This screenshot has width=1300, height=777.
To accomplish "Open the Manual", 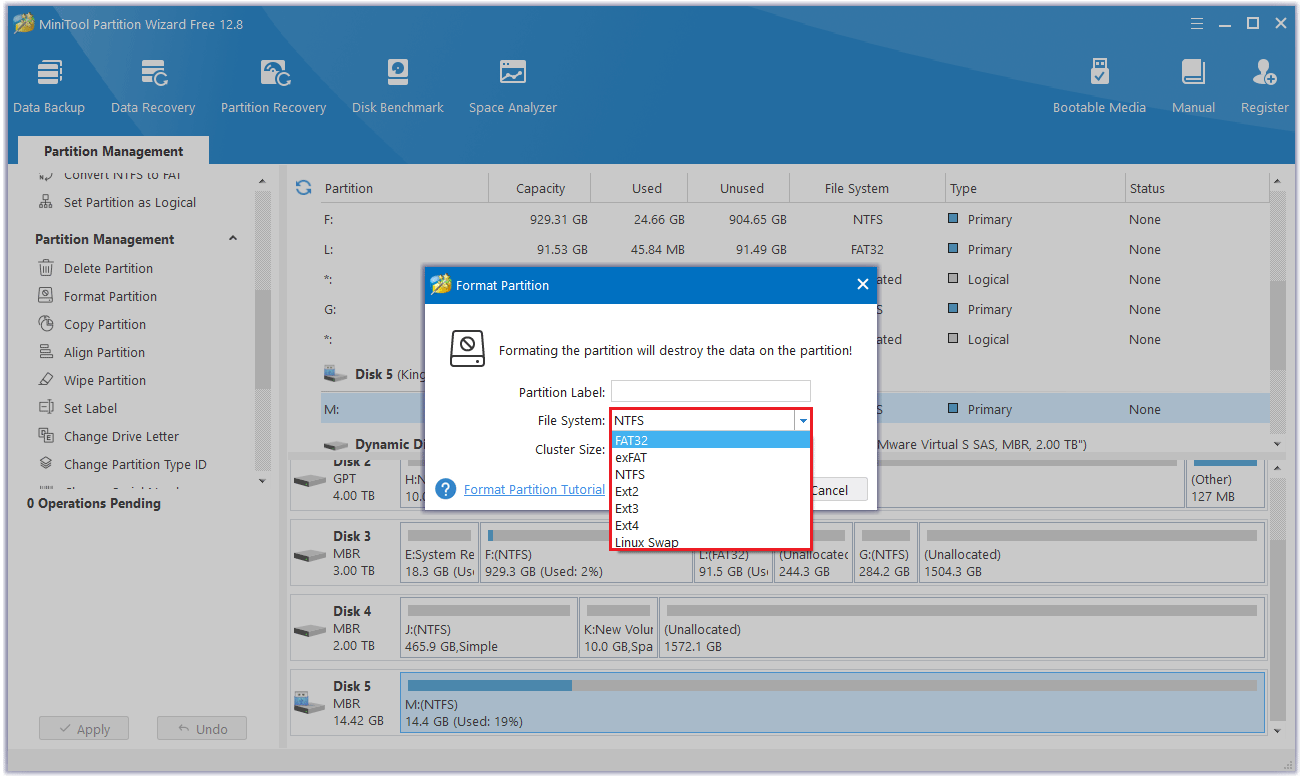I will 1193,86.
